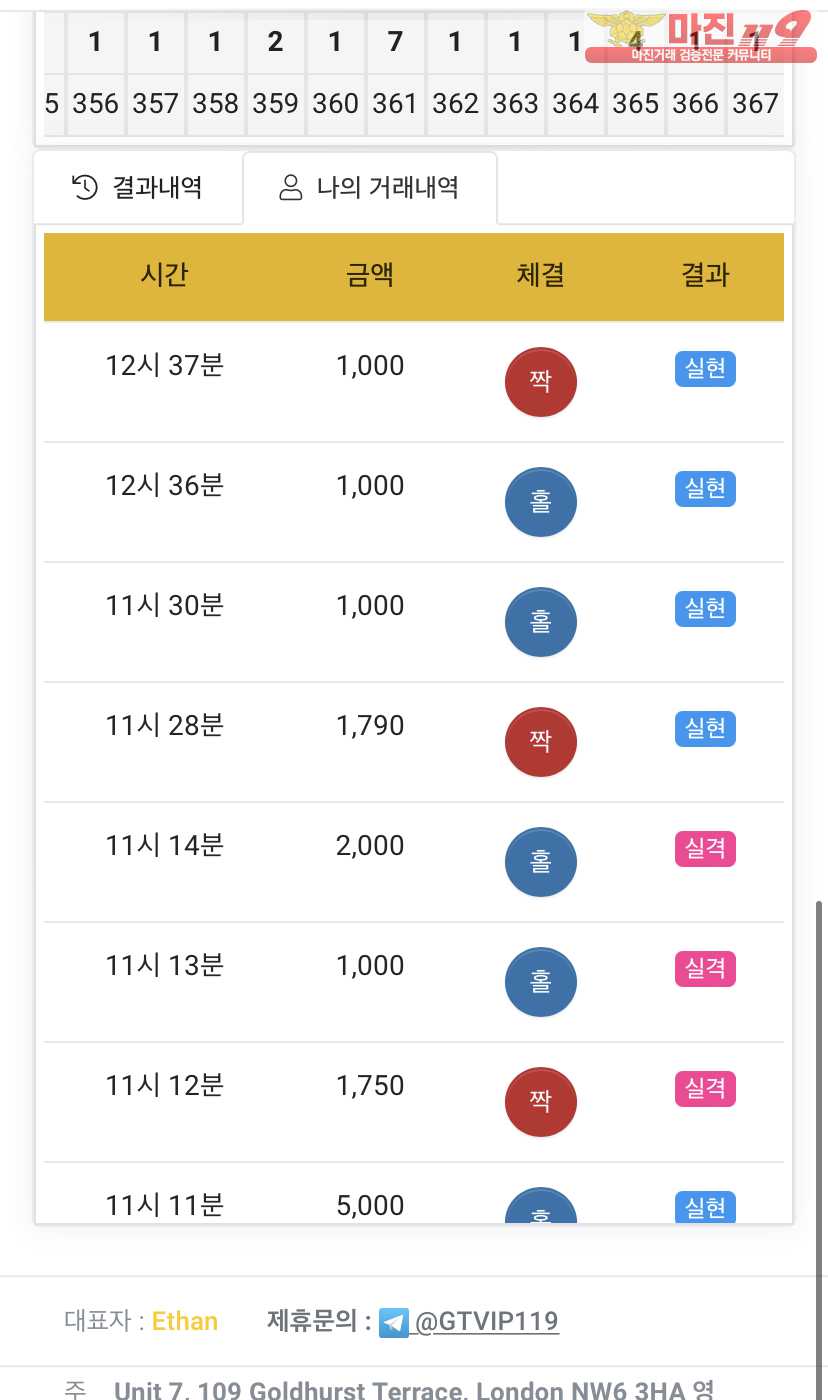Open the @GTVIP119 Telegram link

tap(486, 1322)
